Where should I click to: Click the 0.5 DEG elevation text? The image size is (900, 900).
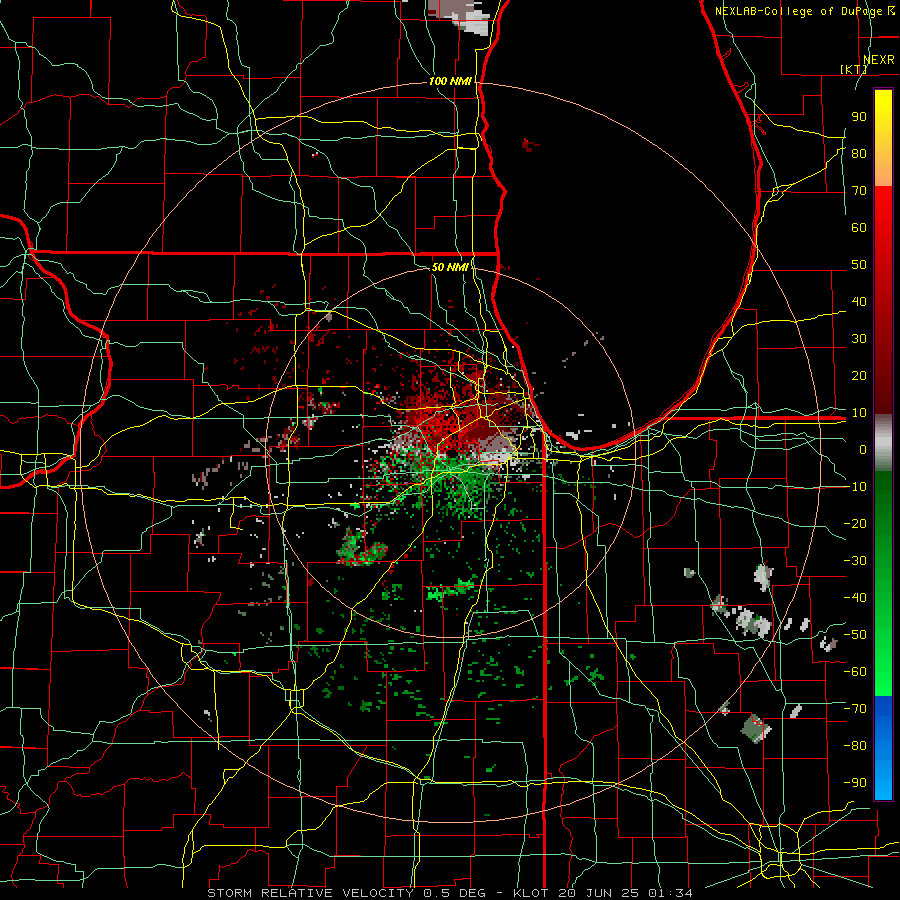pos(453,893)
